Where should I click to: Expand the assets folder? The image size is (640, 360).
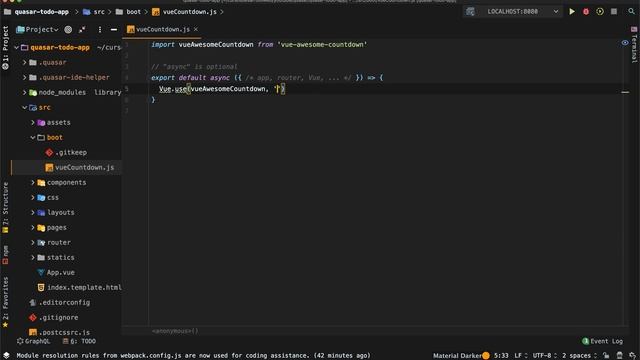click(33, 122)
